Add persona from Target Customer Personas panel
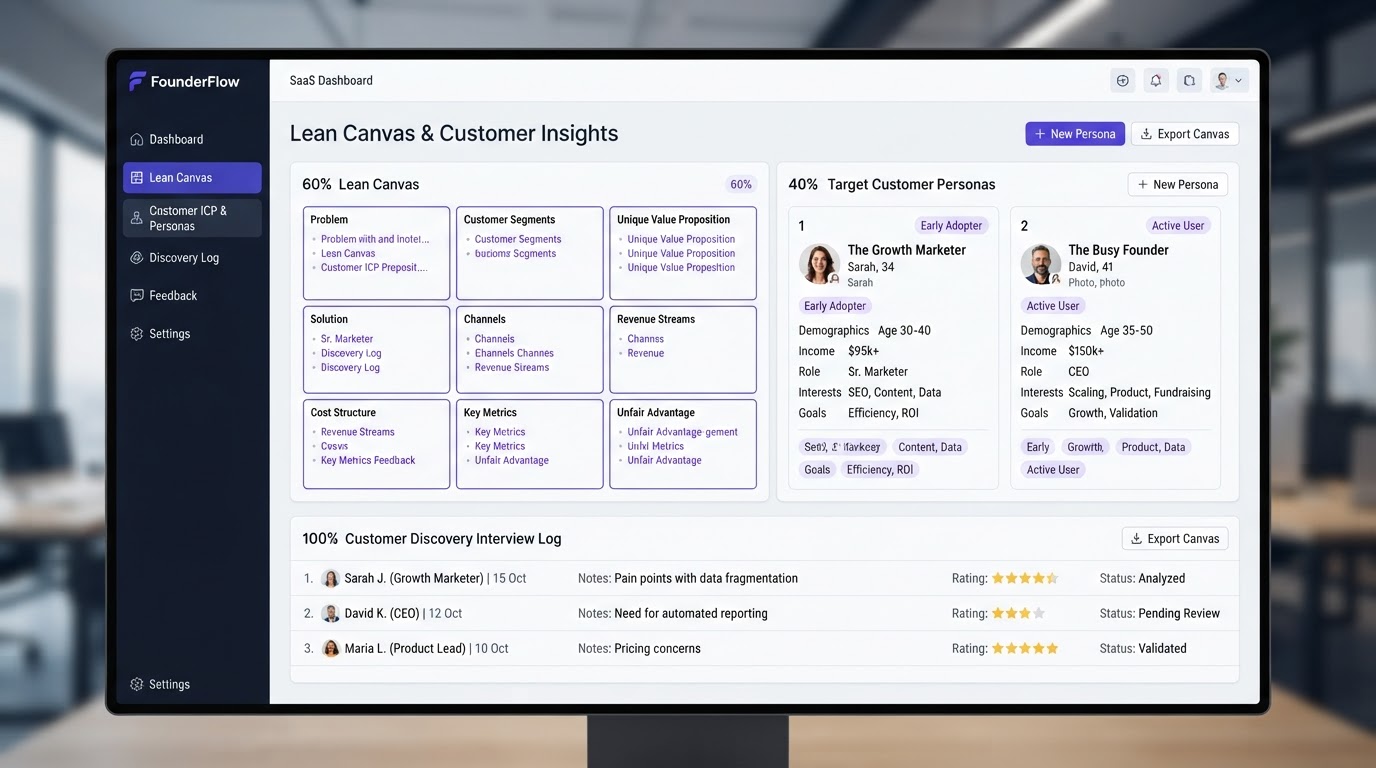 (x=1178, y=185)
